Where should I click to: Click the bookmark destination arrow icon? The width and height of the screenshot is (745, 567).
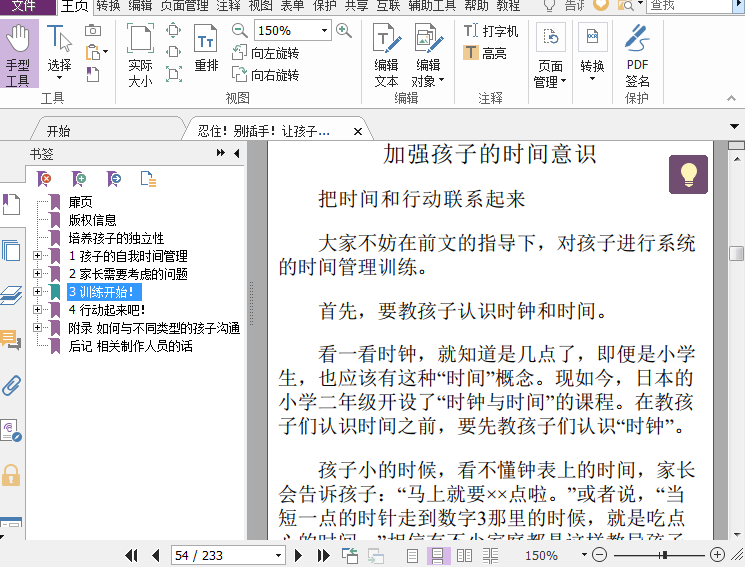click(114, 179)
